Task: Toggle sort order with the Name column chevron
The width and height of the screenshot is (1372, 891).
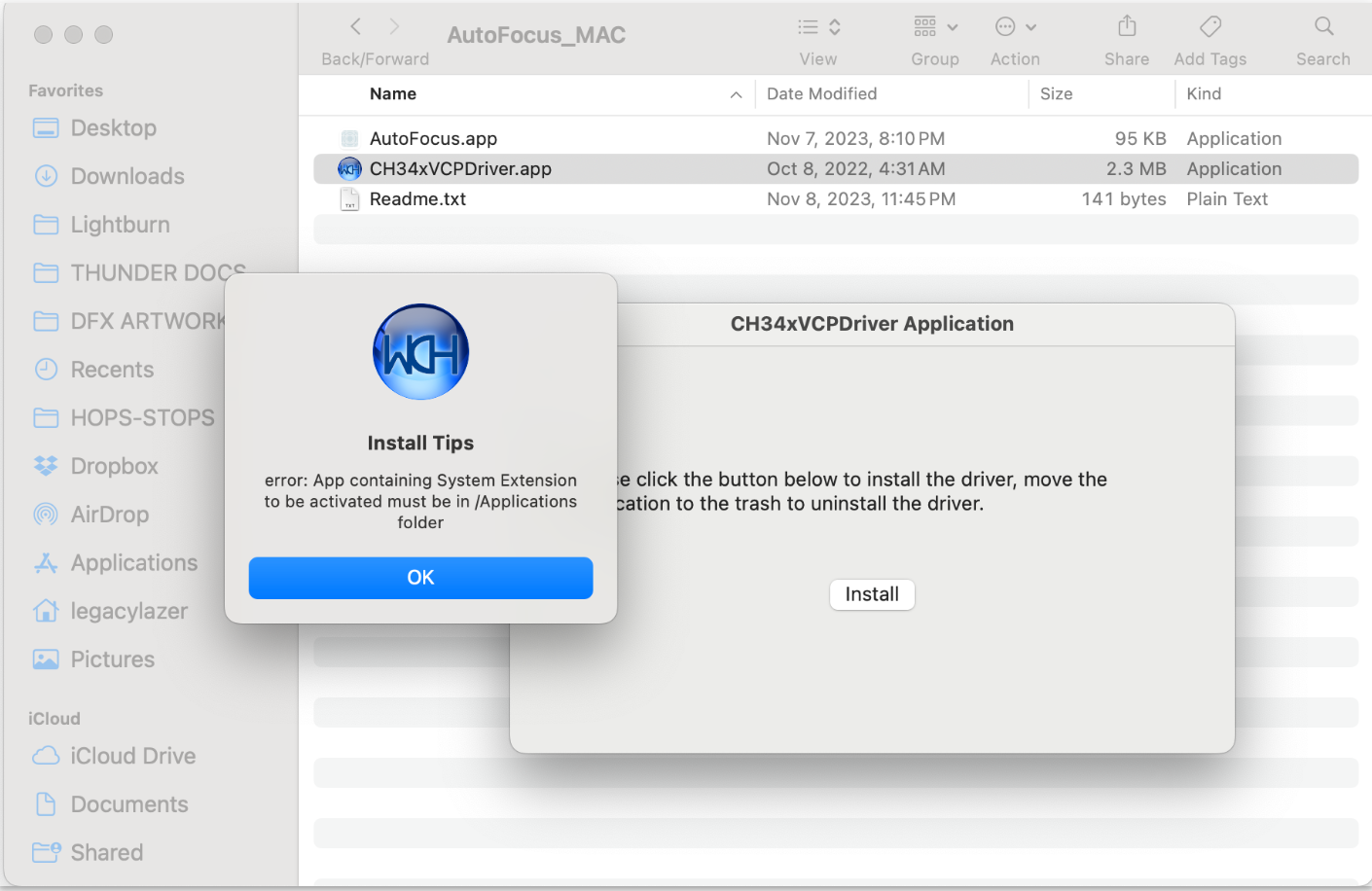Action: (x=736, y=95)
